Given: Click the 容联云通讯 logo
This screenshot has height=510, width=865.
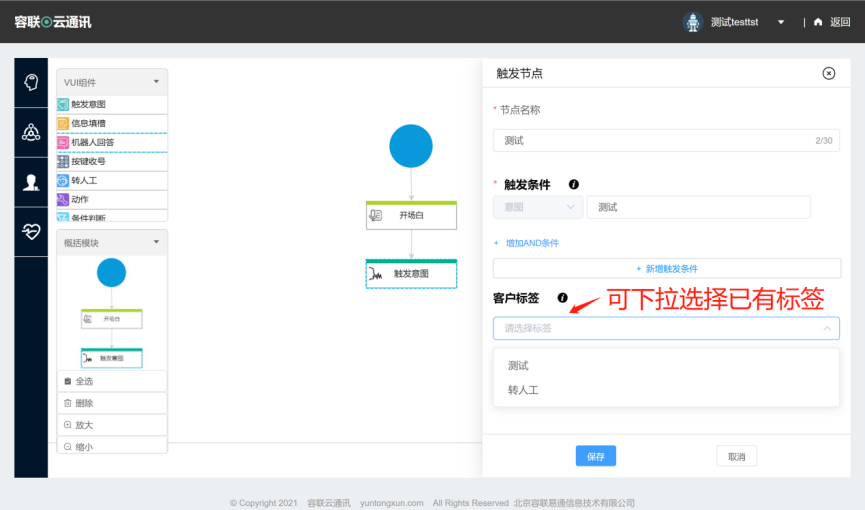Looking at the screenshot, I should 53,22.
